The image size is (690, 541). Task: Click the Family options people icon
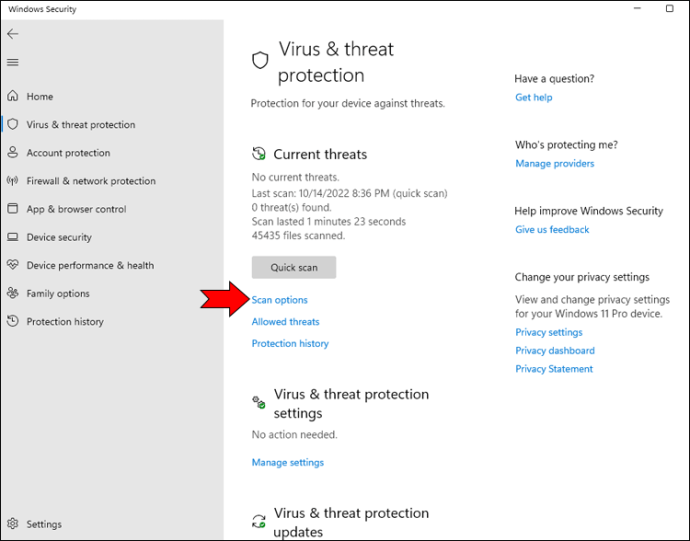coord(13,293)
